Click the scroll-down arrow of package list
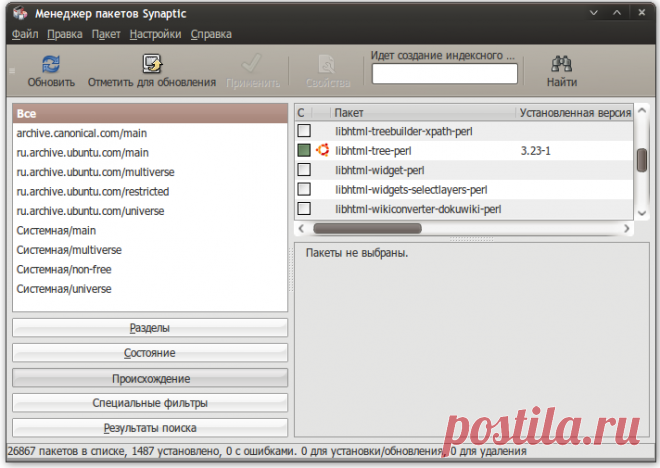 tap(641, 213)
